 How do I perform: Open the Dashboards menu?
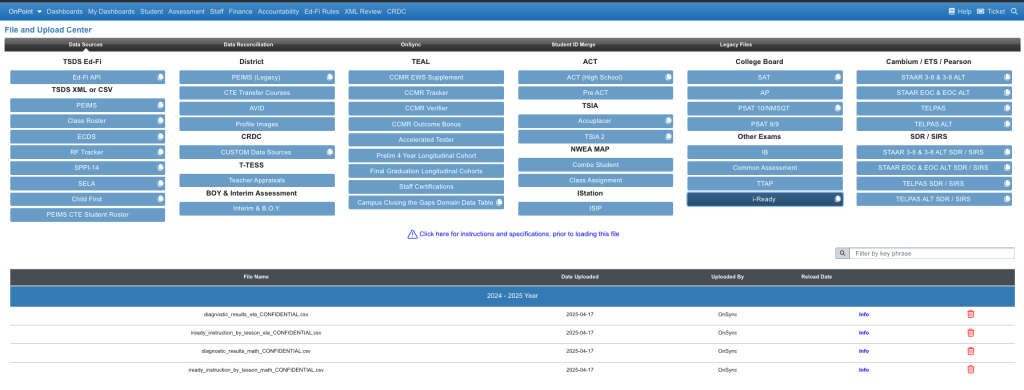click(65, 12)
